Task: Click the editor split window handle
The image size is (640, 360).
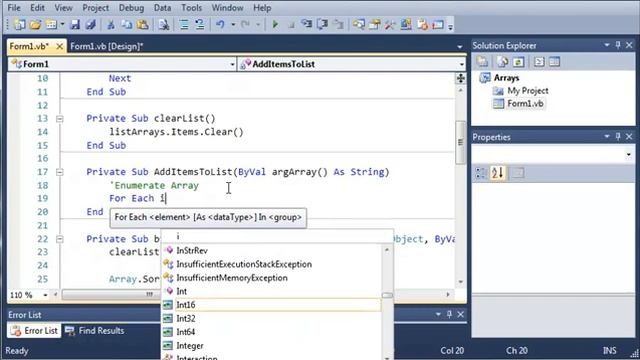Action: coord(460,78)
